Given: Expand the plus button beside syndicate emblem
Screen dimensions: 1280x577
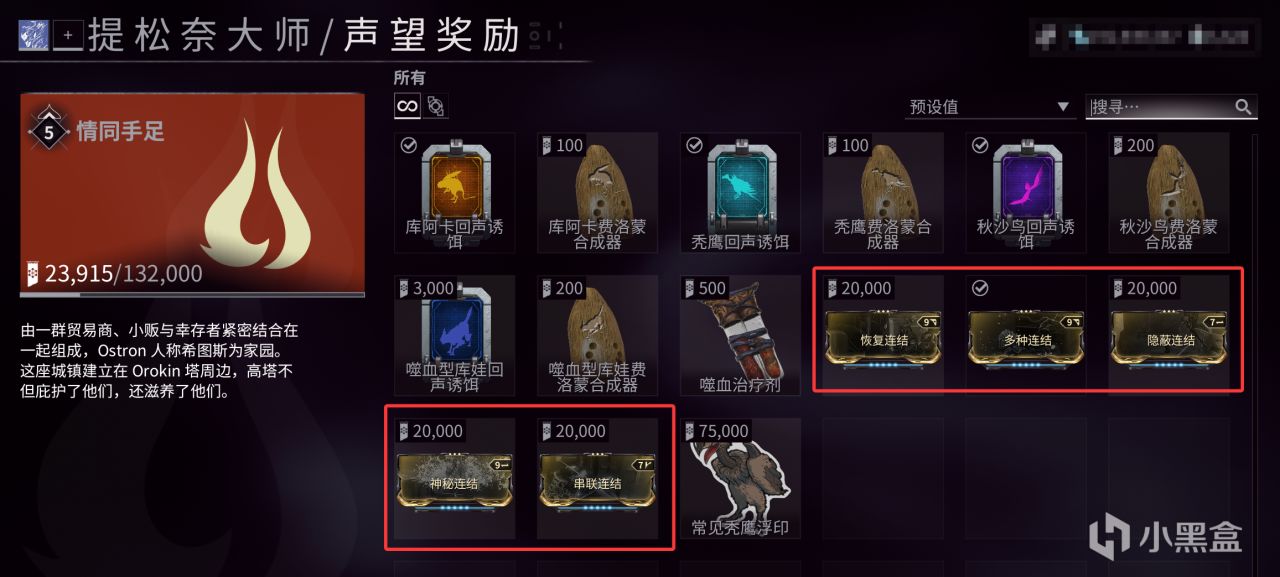Looking at the screenshot, I should pos(68,35).
